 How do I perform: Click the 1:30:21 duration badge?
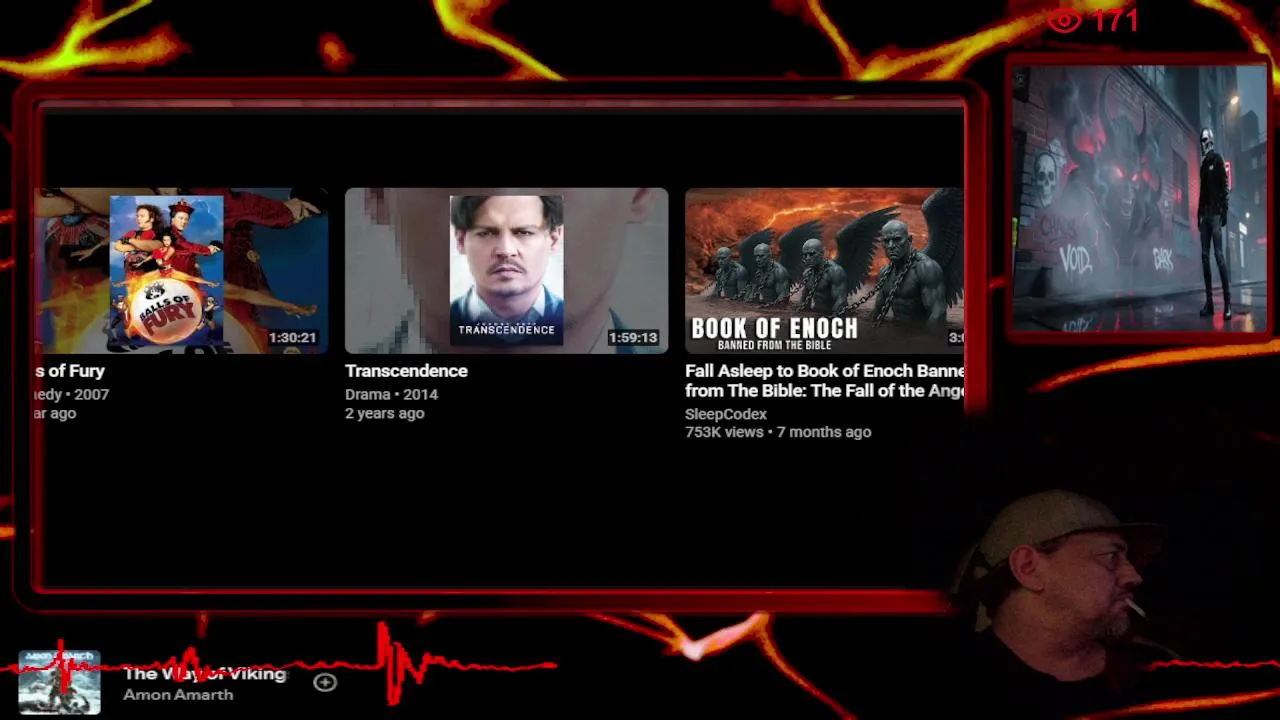[292, 338]
